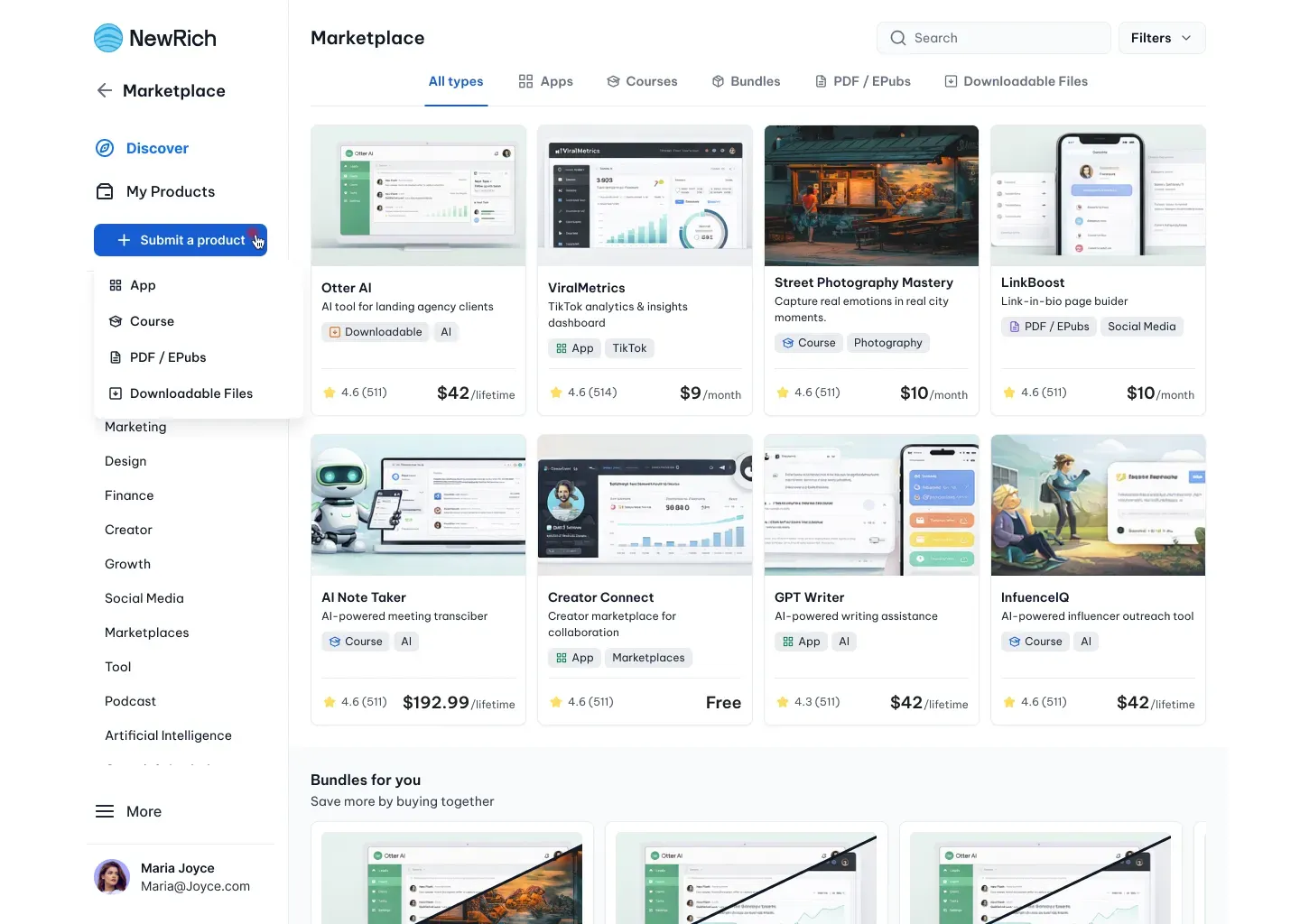Screen dimensions: 1300x924
Task: Click Social Media tag on LinkBoost card
Action: click(1142, 327)
